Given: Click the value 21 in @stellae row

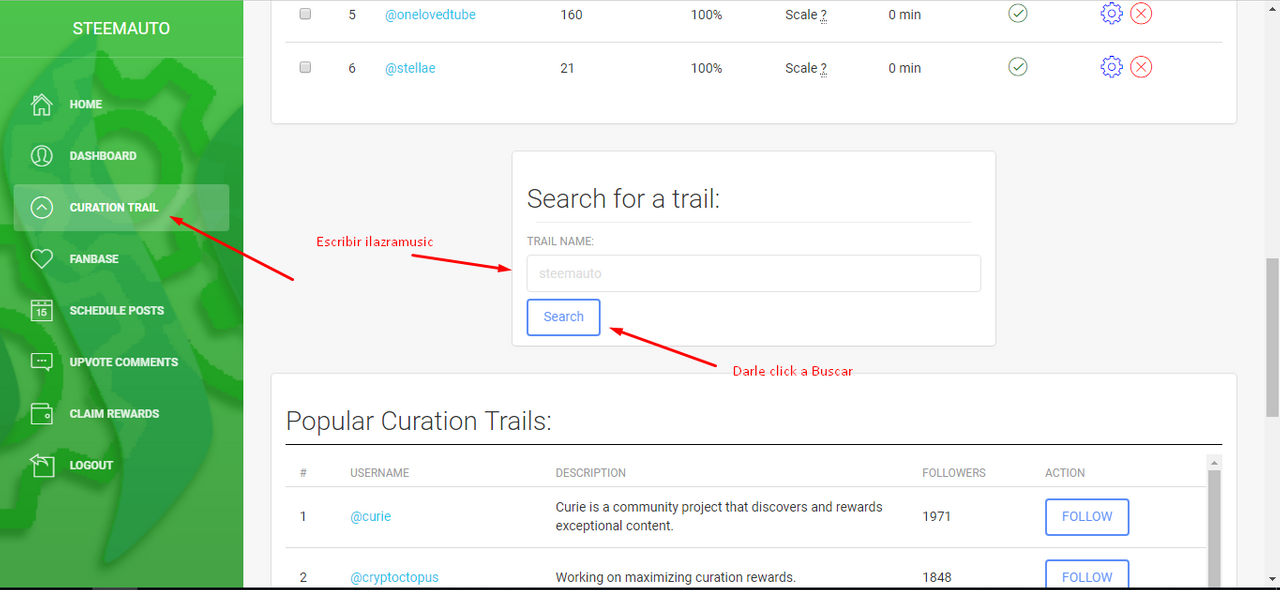Looking at the screenshot, I should 567,68.
